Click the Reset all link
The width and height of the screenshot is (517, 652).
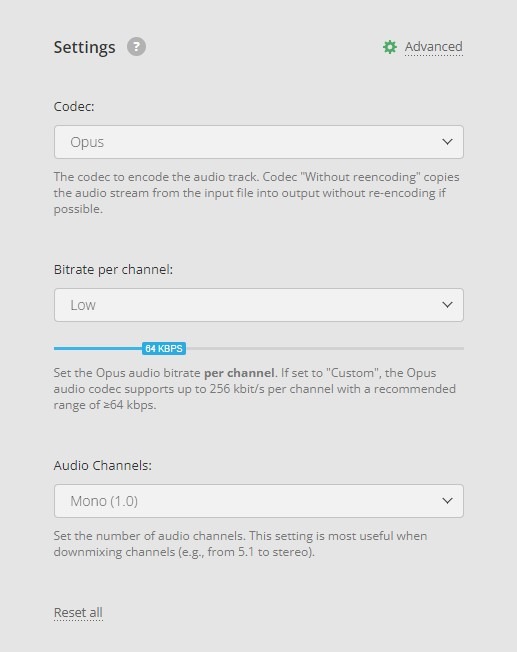coord(78,612)
